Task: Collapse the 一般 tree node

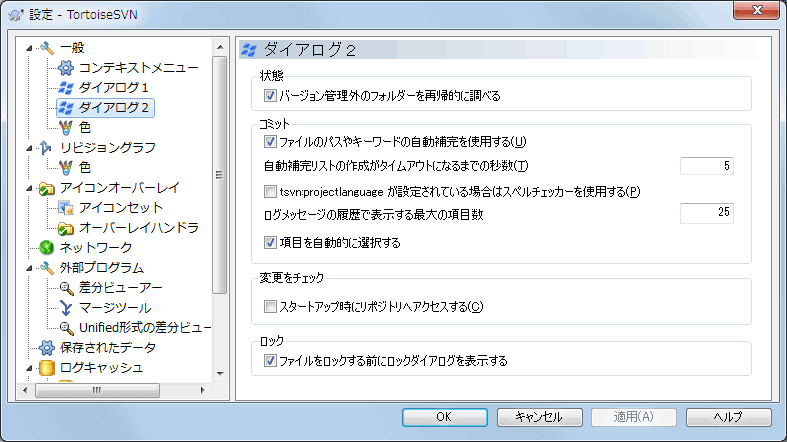Action: pos(29,48)
